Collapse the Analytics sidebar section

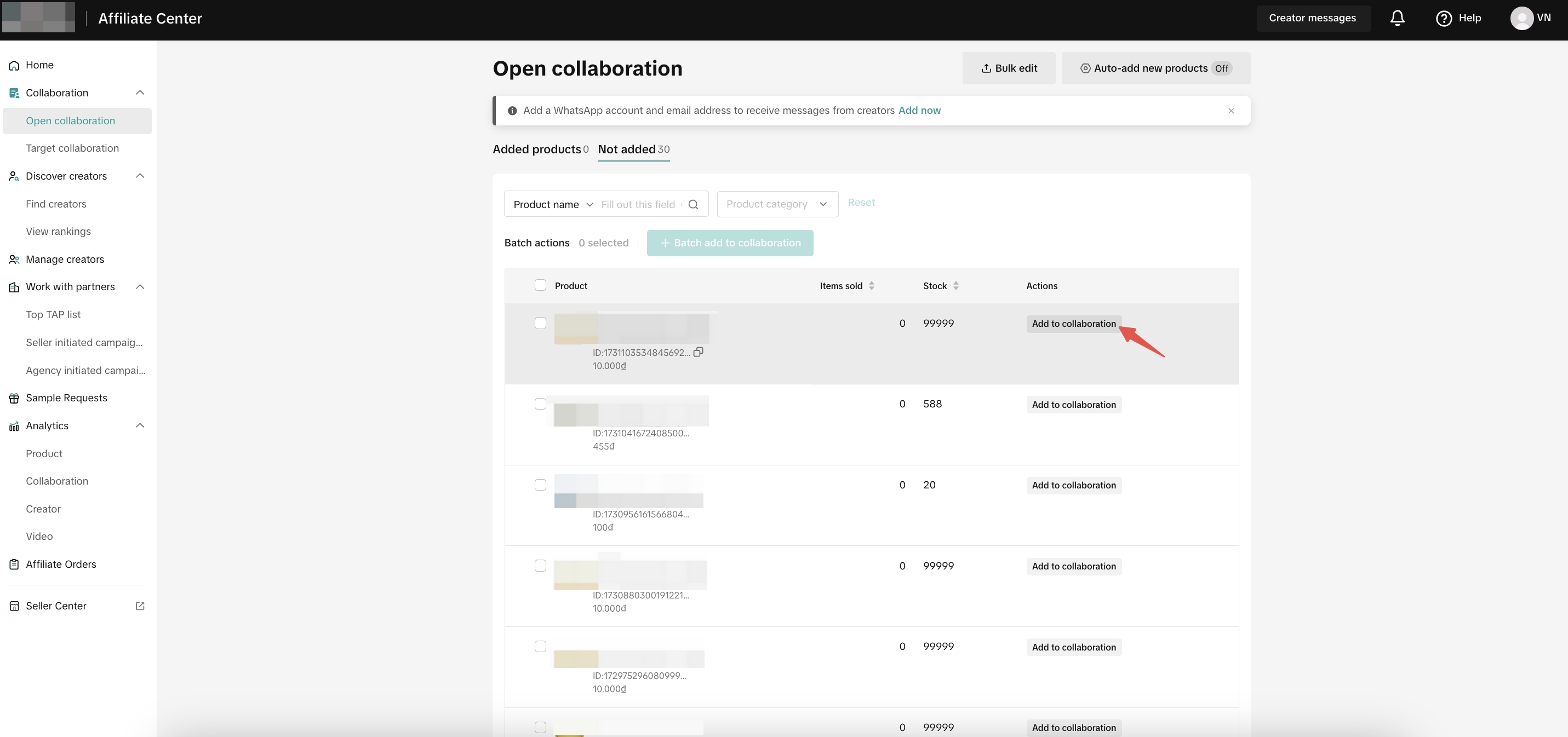(140, 425)
